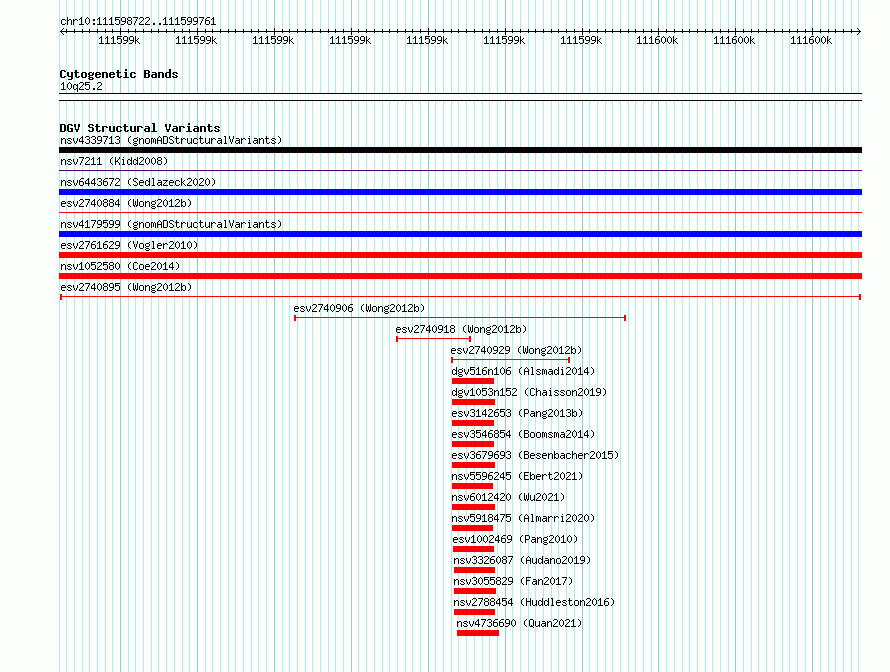Select nsv6012420 (Wu2021) label

tap(508, 497)
